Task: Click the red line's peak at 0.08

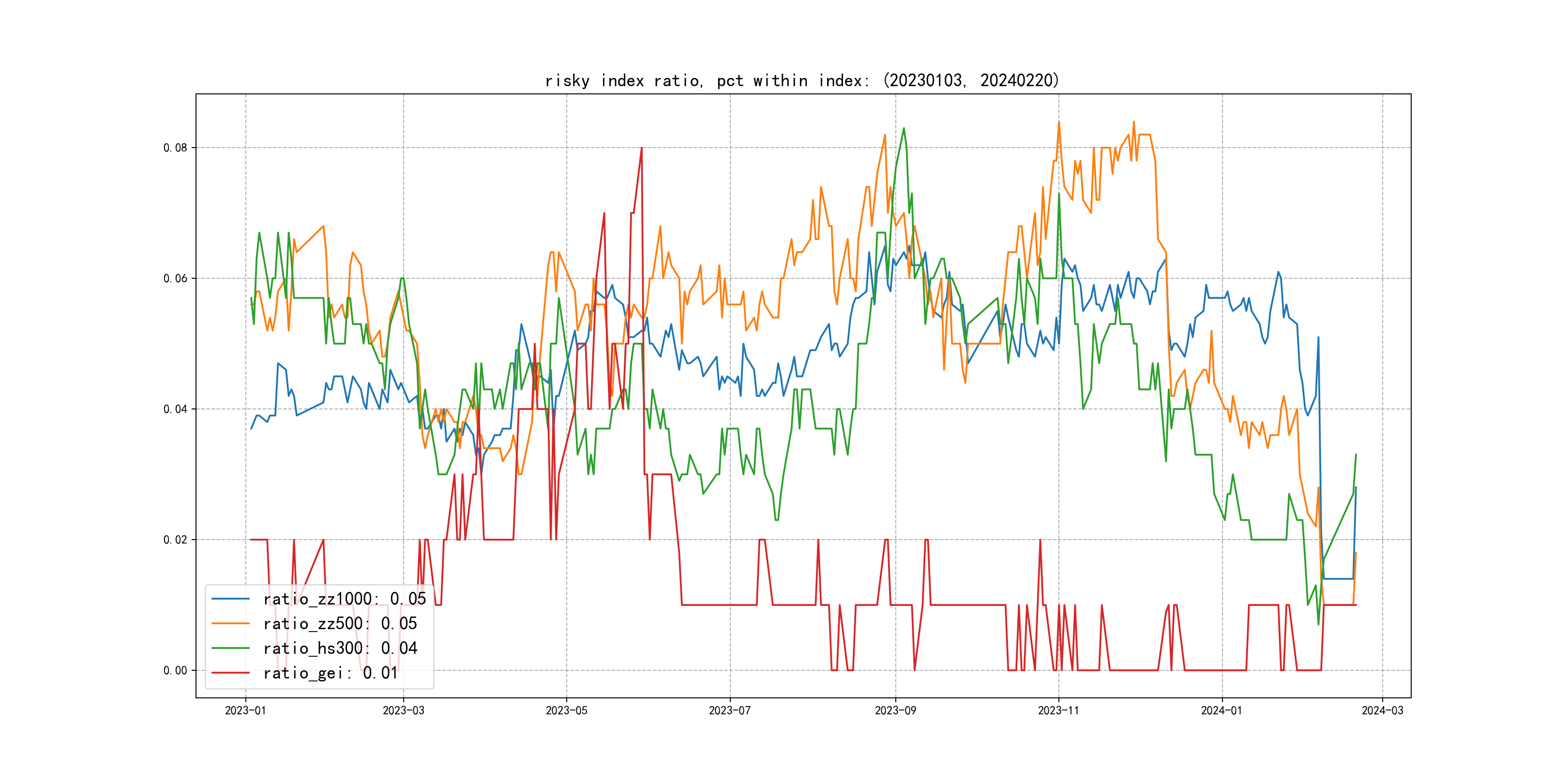Action: click(x=642, y=148)
